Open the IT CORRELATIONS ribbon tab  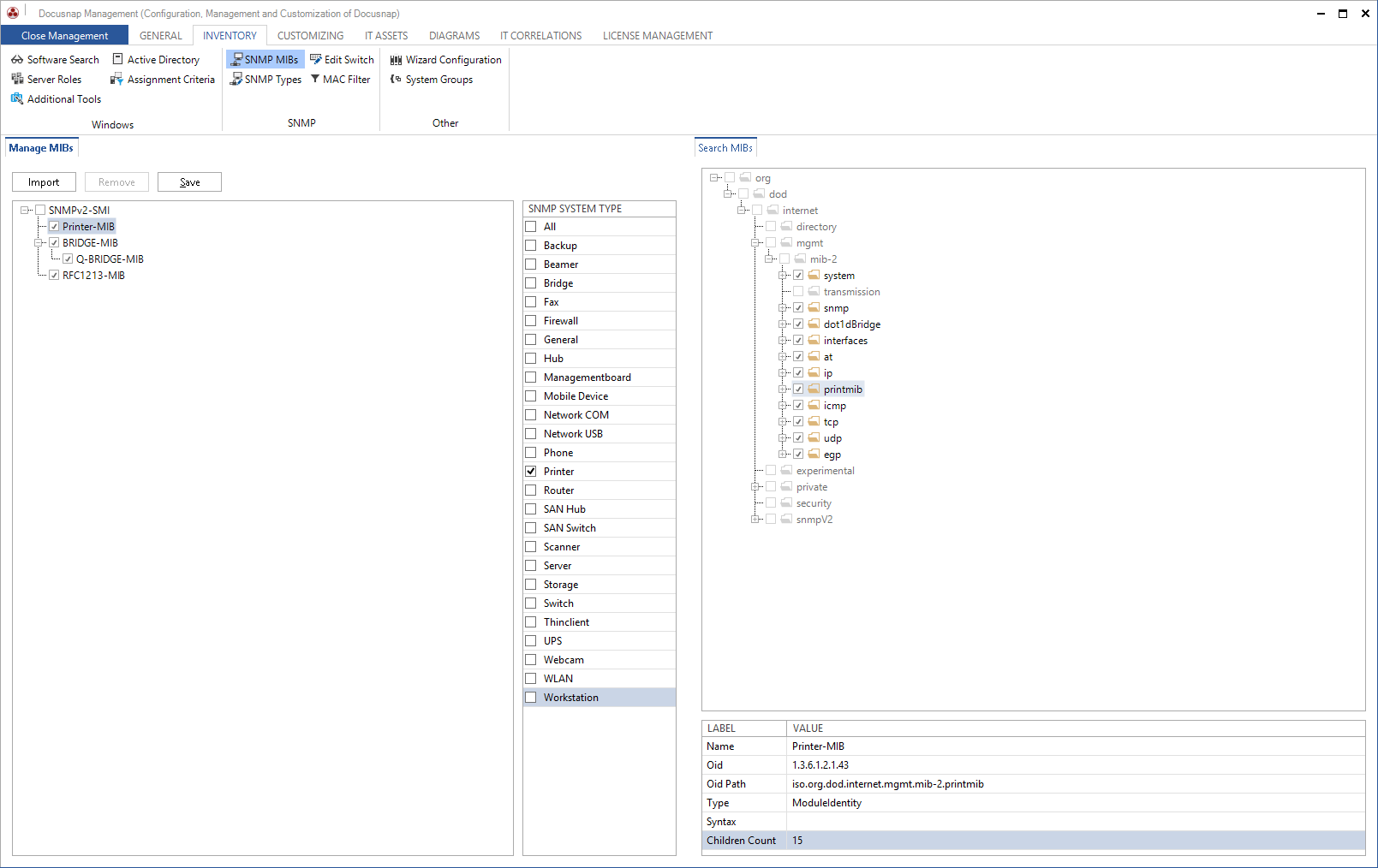540,35
